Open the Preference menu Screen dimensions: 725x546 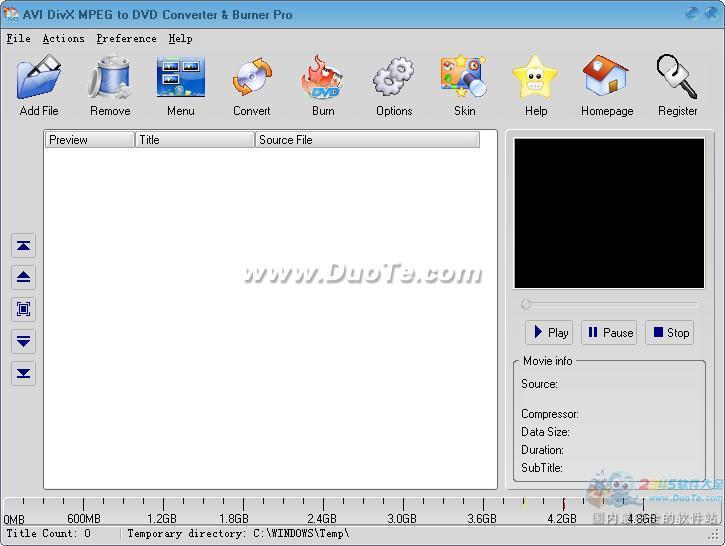[x=126, y=38]
